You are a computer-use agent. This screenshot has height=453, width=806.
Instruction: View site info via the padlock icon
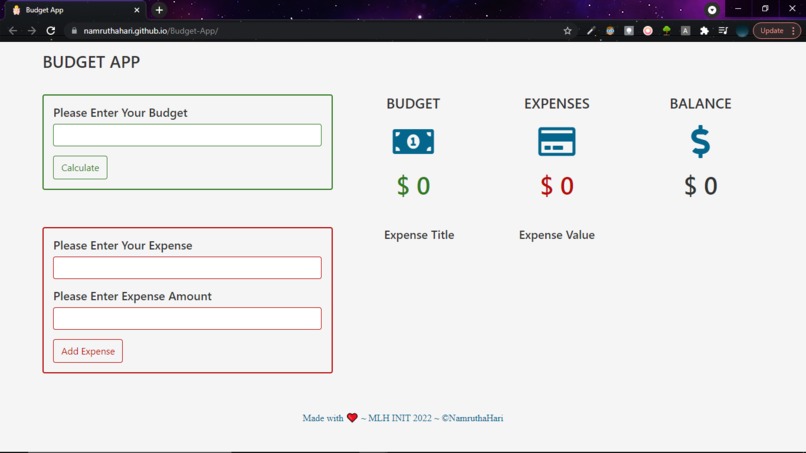pos(74,31)
